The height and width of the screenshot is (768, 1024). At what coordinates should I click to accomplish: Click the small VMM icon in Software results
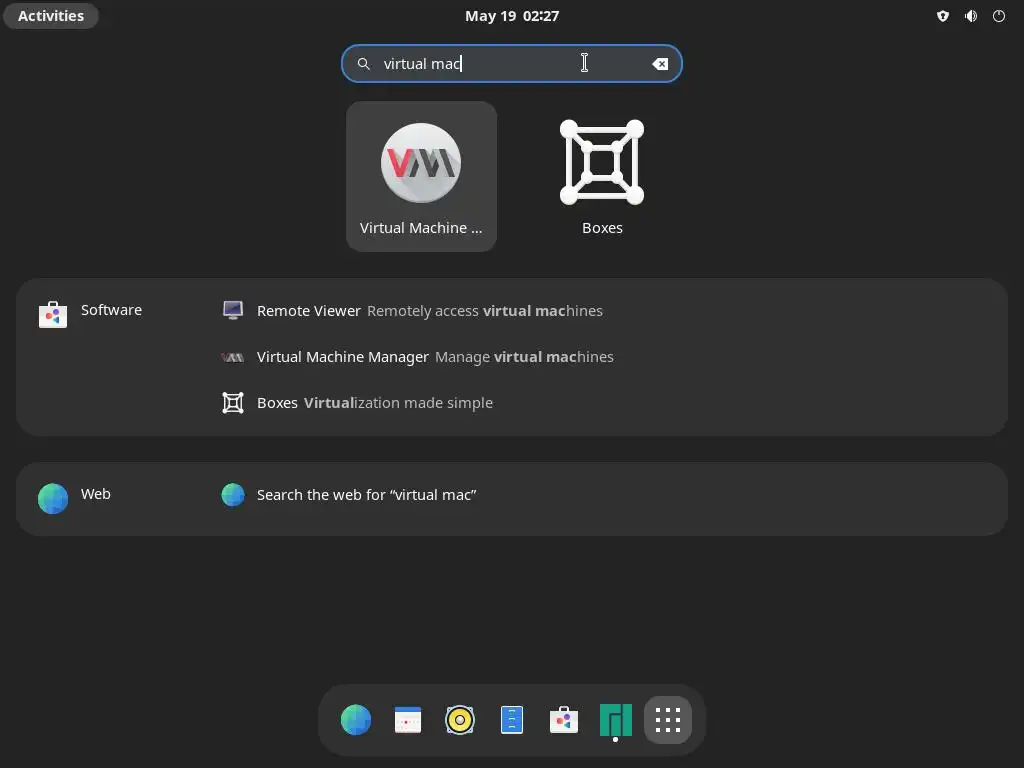[233, 357]
